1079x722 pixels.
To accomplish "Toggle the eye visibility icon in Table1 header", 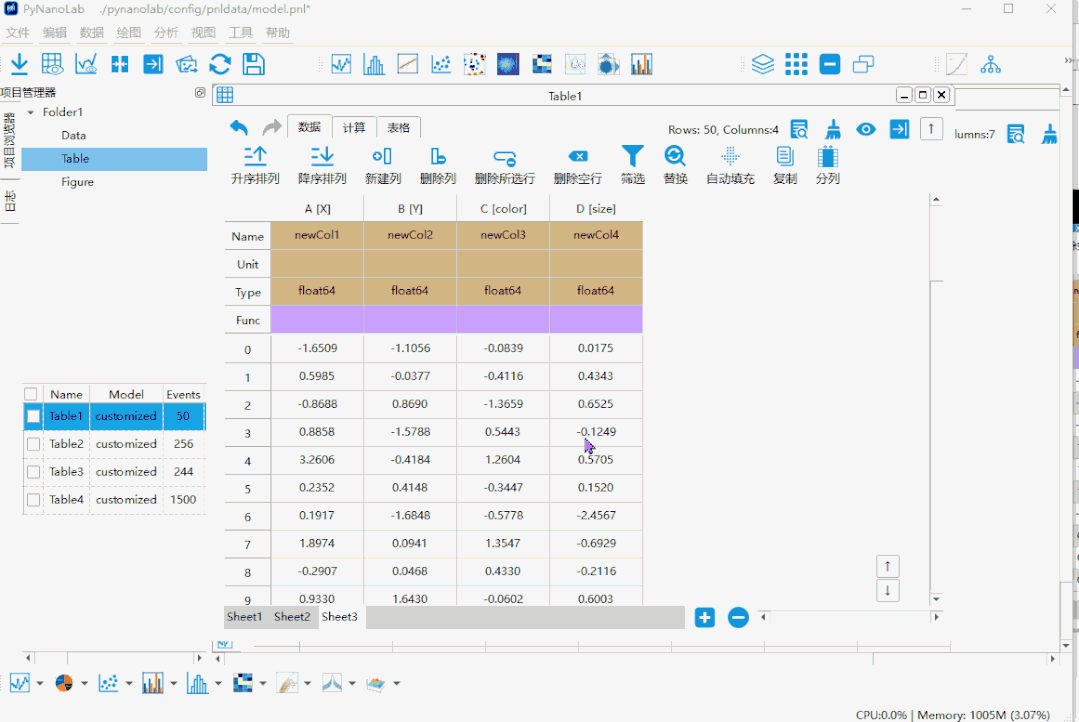I will tap(866, 129).
